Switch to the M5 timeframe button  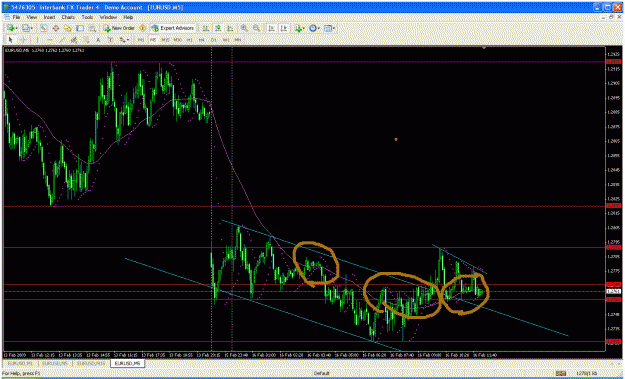pos(153,40)
